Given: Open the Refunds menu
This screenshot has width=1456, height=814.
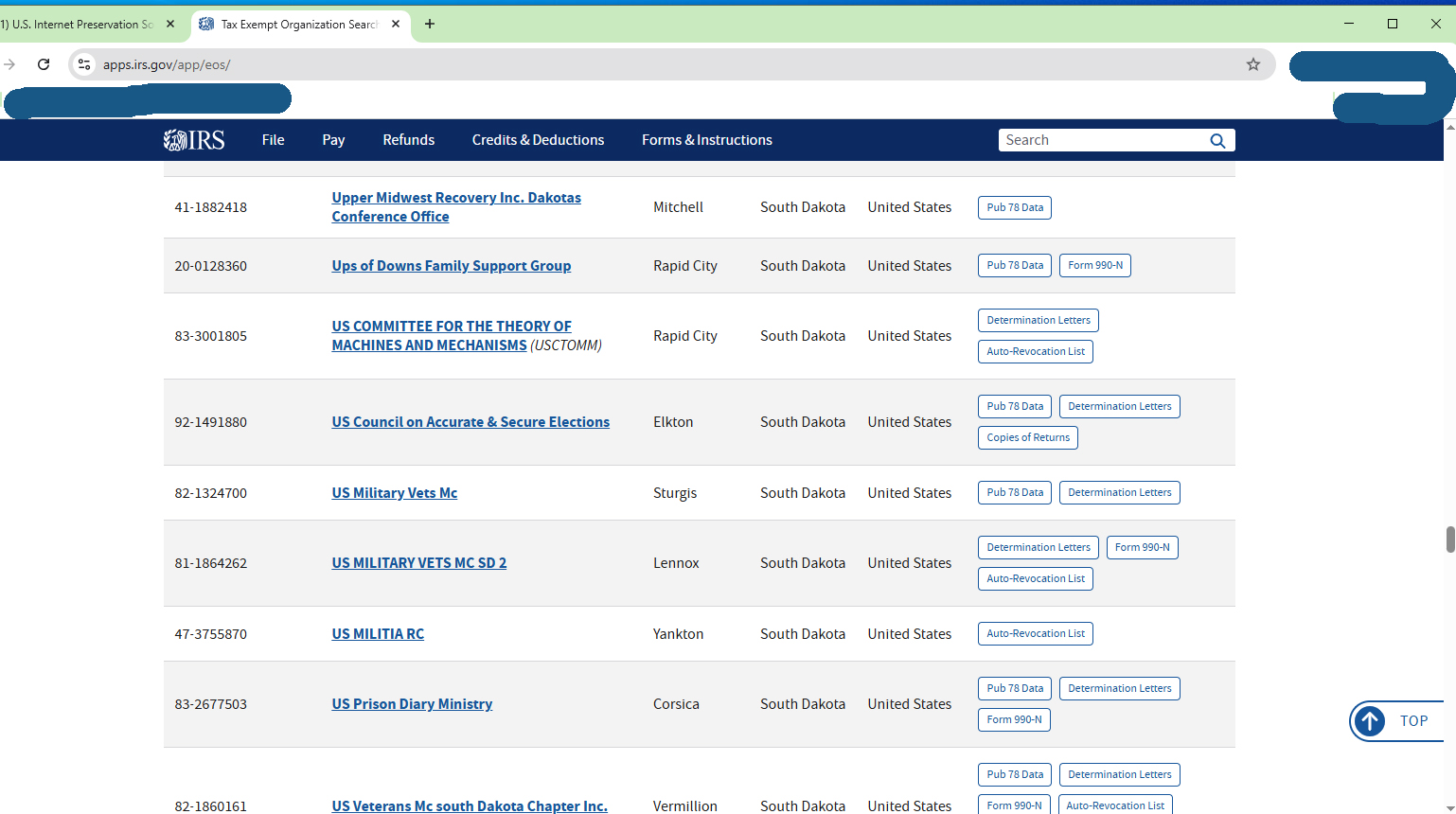Looking at the screenshot, I should [x=409, y=140].
